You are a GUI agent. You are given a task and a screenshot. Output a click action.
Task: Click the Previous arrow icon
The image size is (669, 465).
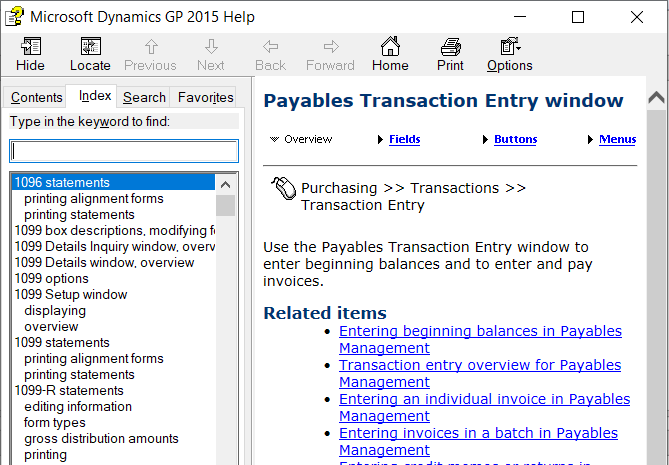(x=151, y=46)
